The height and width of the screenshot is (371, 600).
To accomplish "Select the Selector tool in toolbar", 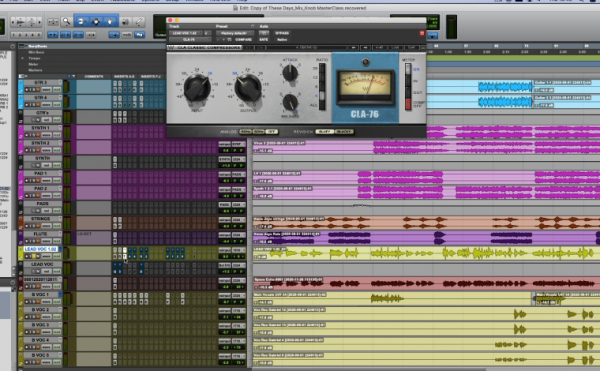I will tap(96, 22).
